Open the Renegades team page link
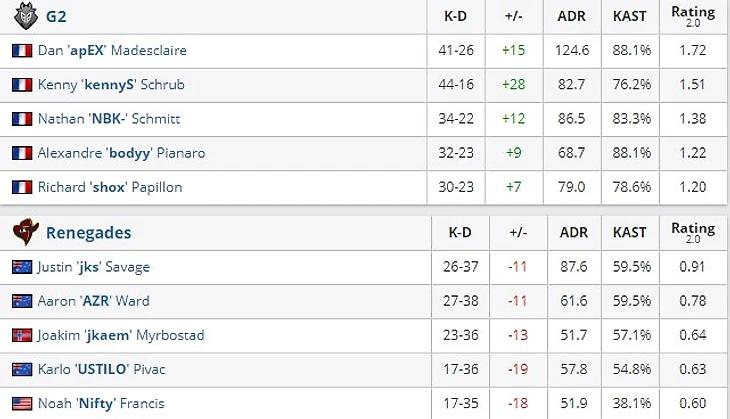The image size is (730, 419). click(x=88, y=233)
